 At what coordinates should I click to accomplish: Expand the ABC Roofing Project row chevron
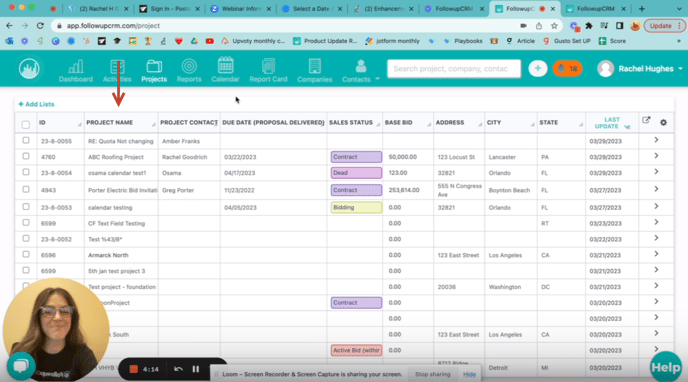pyautogui.click(x=656, y=156)
